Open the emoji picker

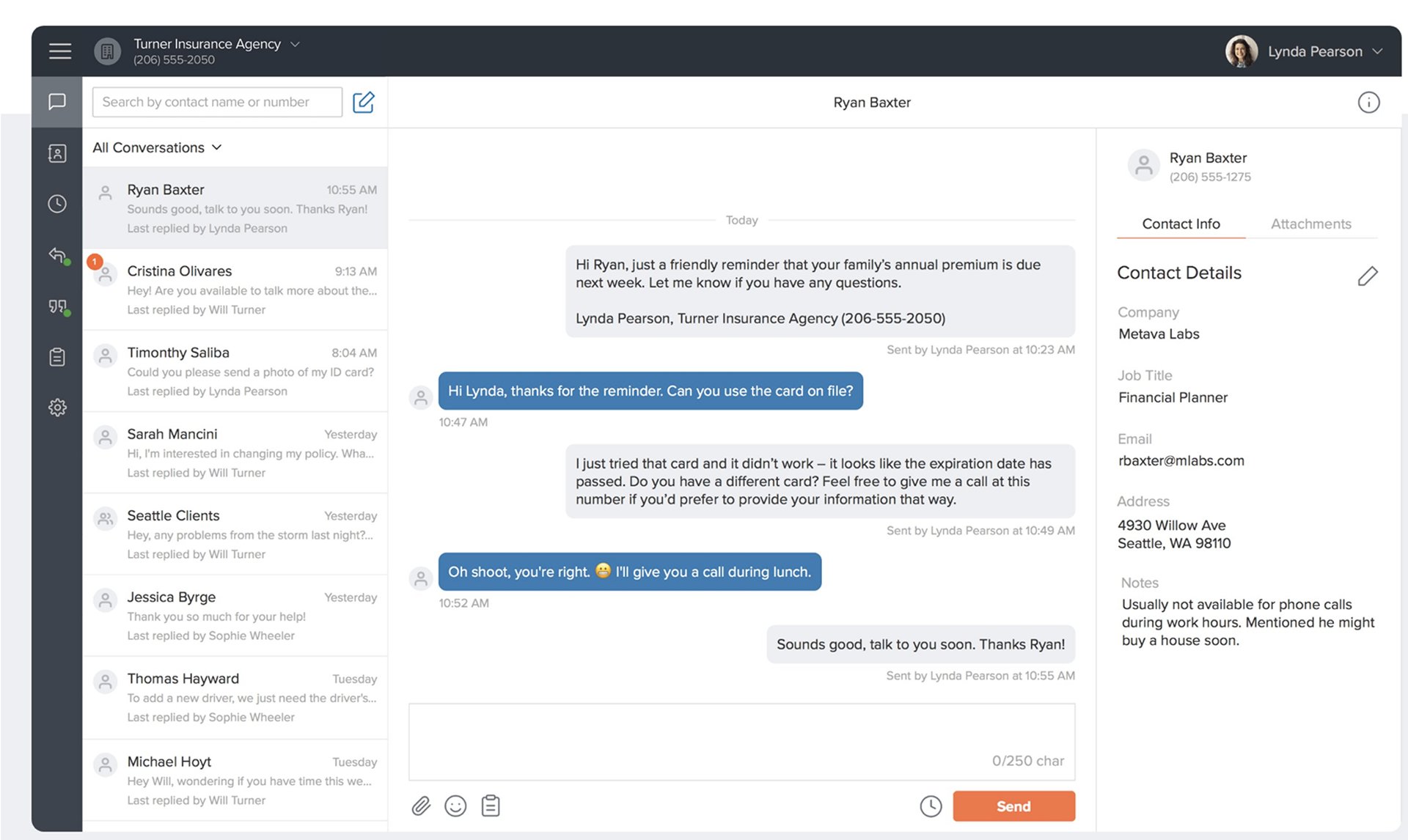pos(455,806)
